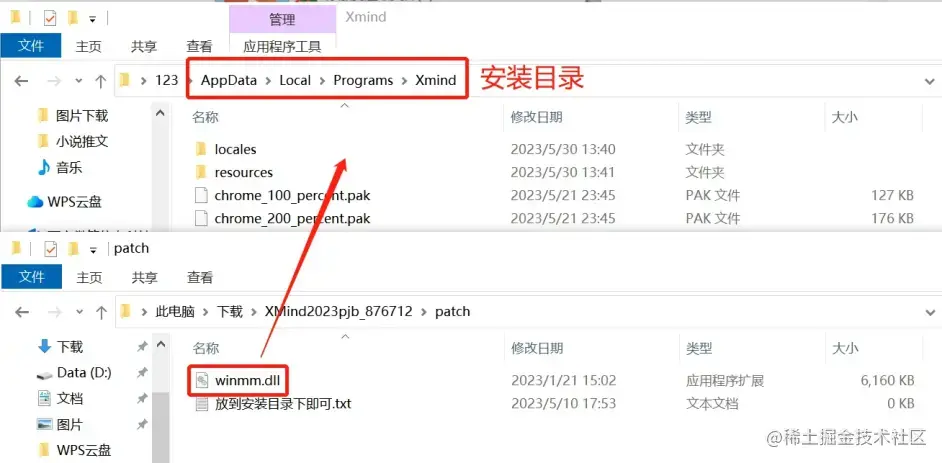Select 小说推文 folder in sidebar
This screenshot has height=463, width=942.
click(x=81, y=142)
